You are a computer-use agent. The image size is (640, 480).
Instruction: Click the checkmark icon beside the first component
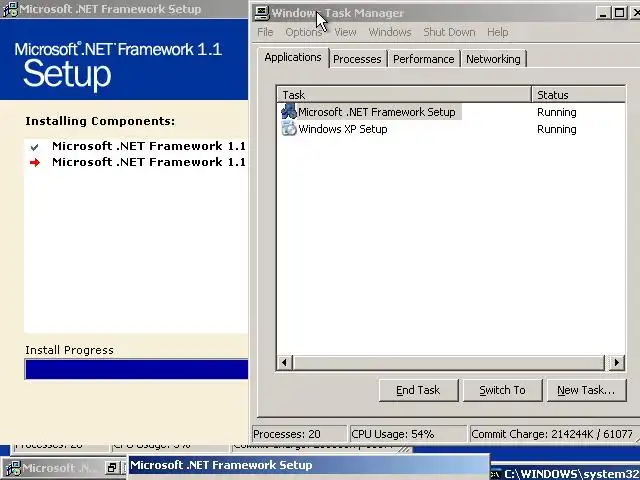pos(35,147)
